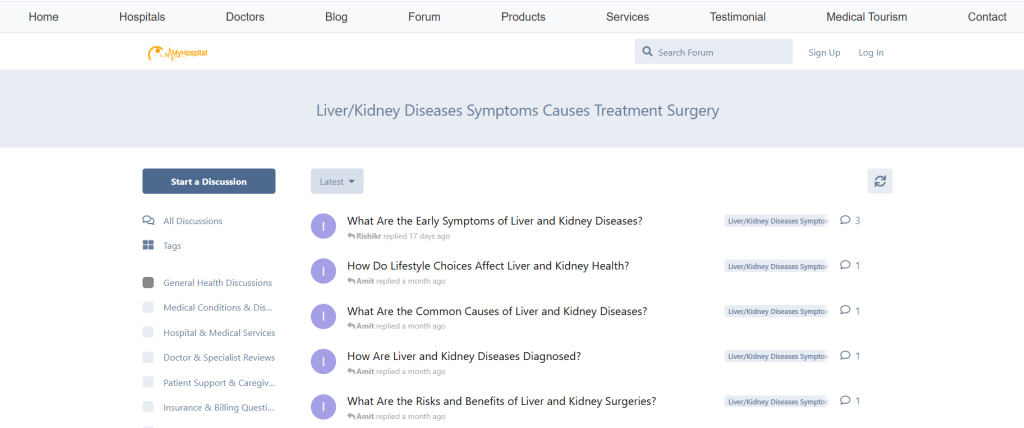Click the refresh discussions icon button
The width and height of the screenshot is (1024, 428).
[880, 181]
